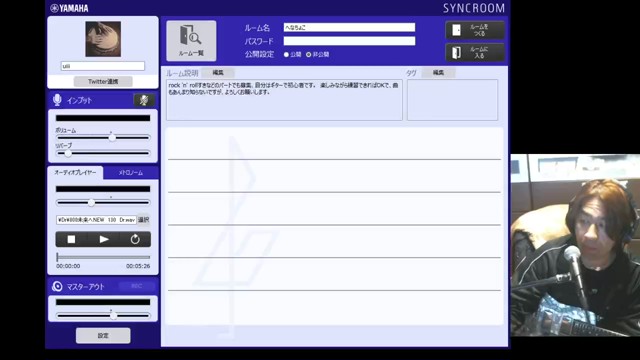Image resolution: width=640 pixels, height=360 pixels.
Task: Click the audio player loop icon
Action: point(135,240)
